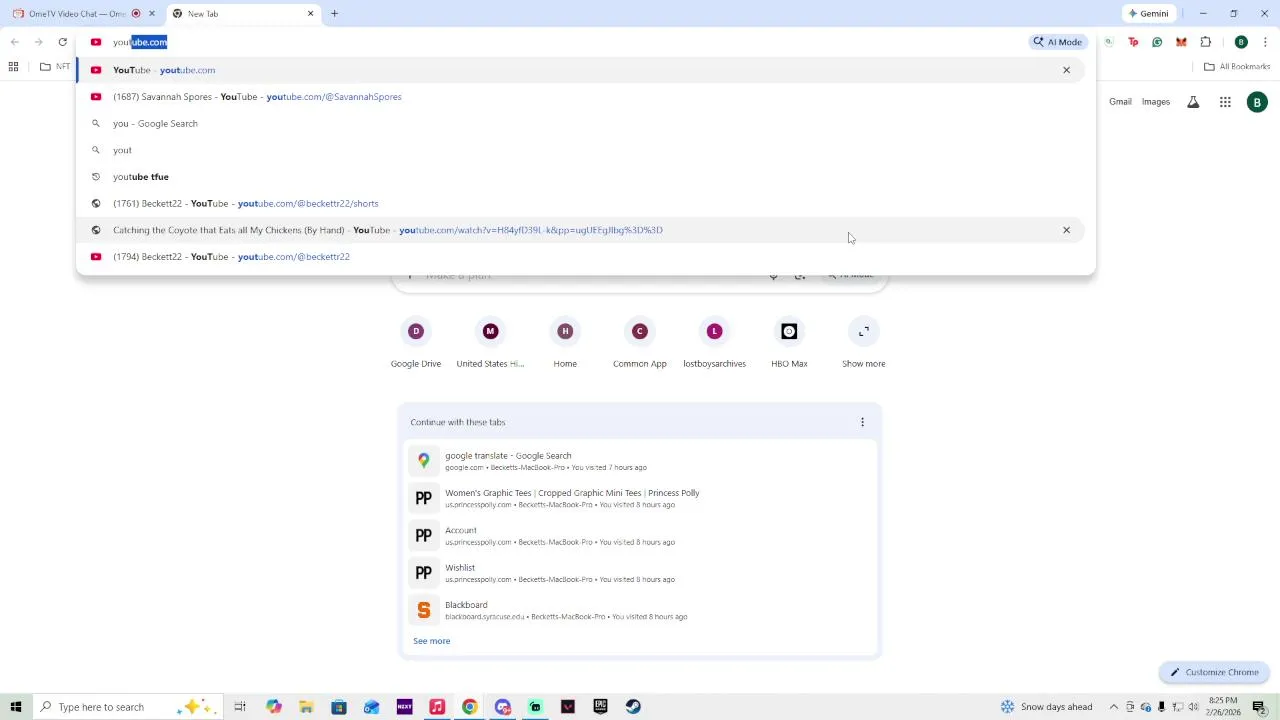Open the Snow days ahead weather widget
This screenshot has width=1280, height=720.
[x=1046, y=707]
